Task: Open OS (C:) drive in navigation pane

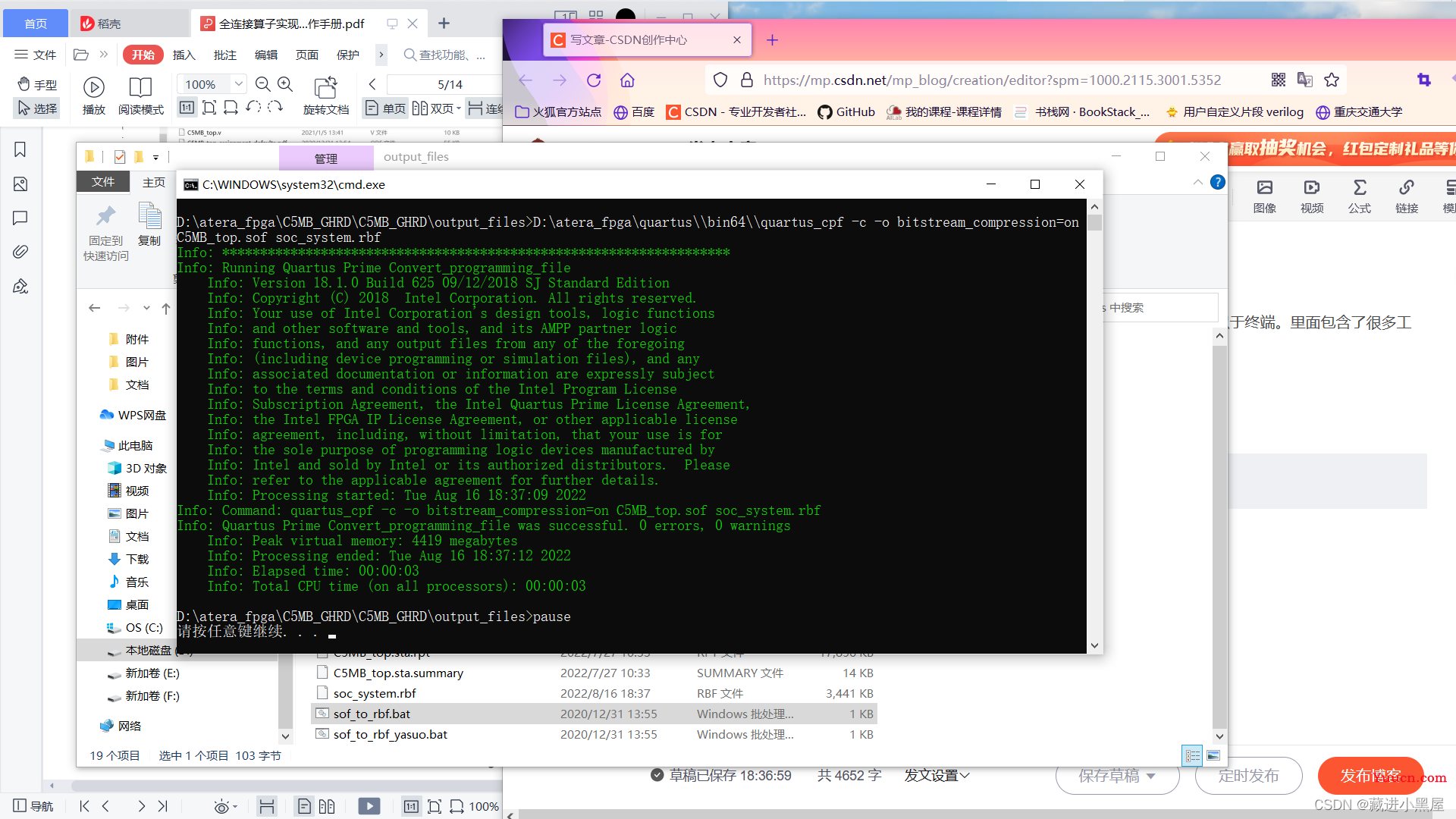Action: (143, 627)
